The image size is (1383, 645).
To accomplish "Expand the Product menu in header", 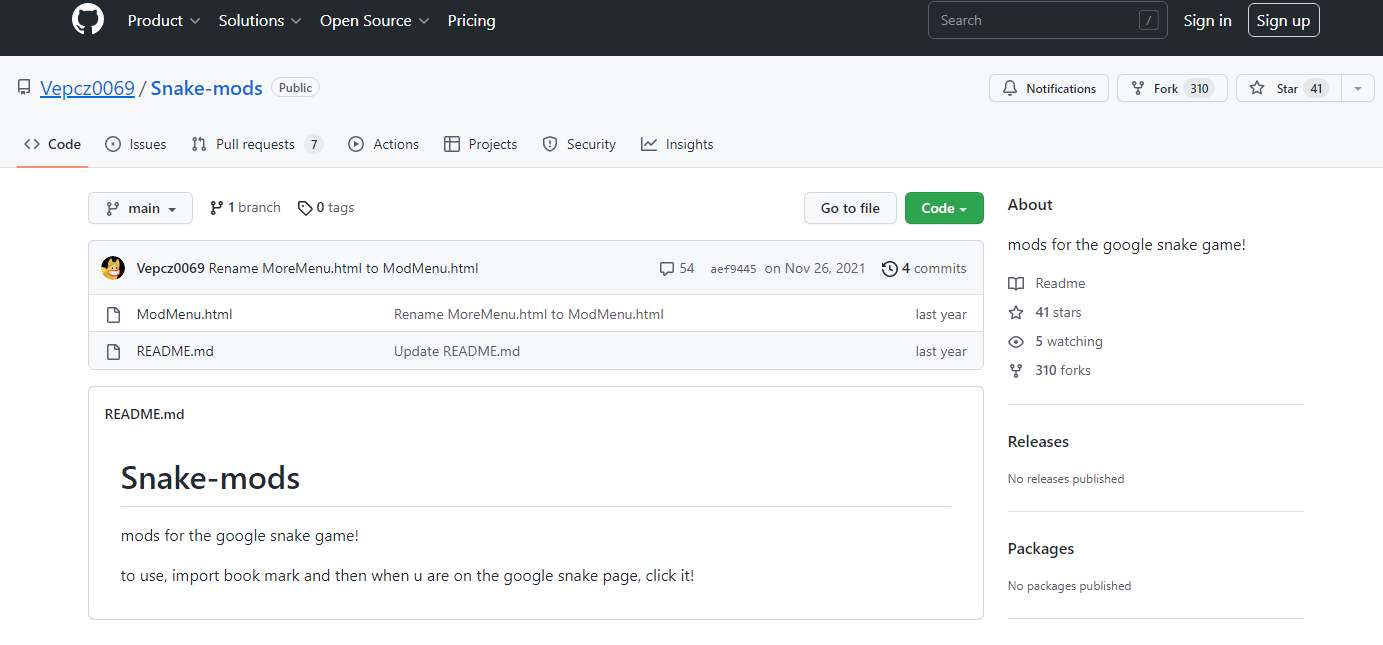I will [163, 21].
